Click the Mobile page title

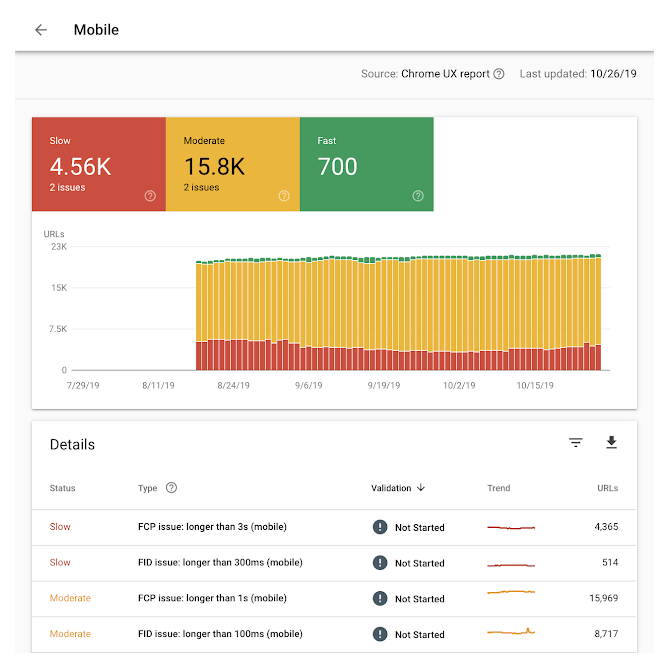pyautogui.click(x=96, y=30)
